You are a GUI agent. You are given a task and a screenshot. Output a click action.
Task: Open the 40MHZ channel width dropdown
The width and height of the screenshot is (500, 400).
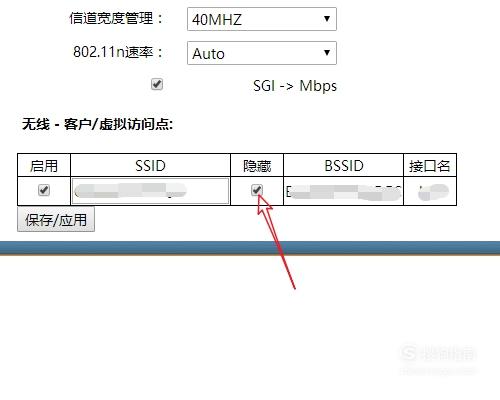coord(262,19)
